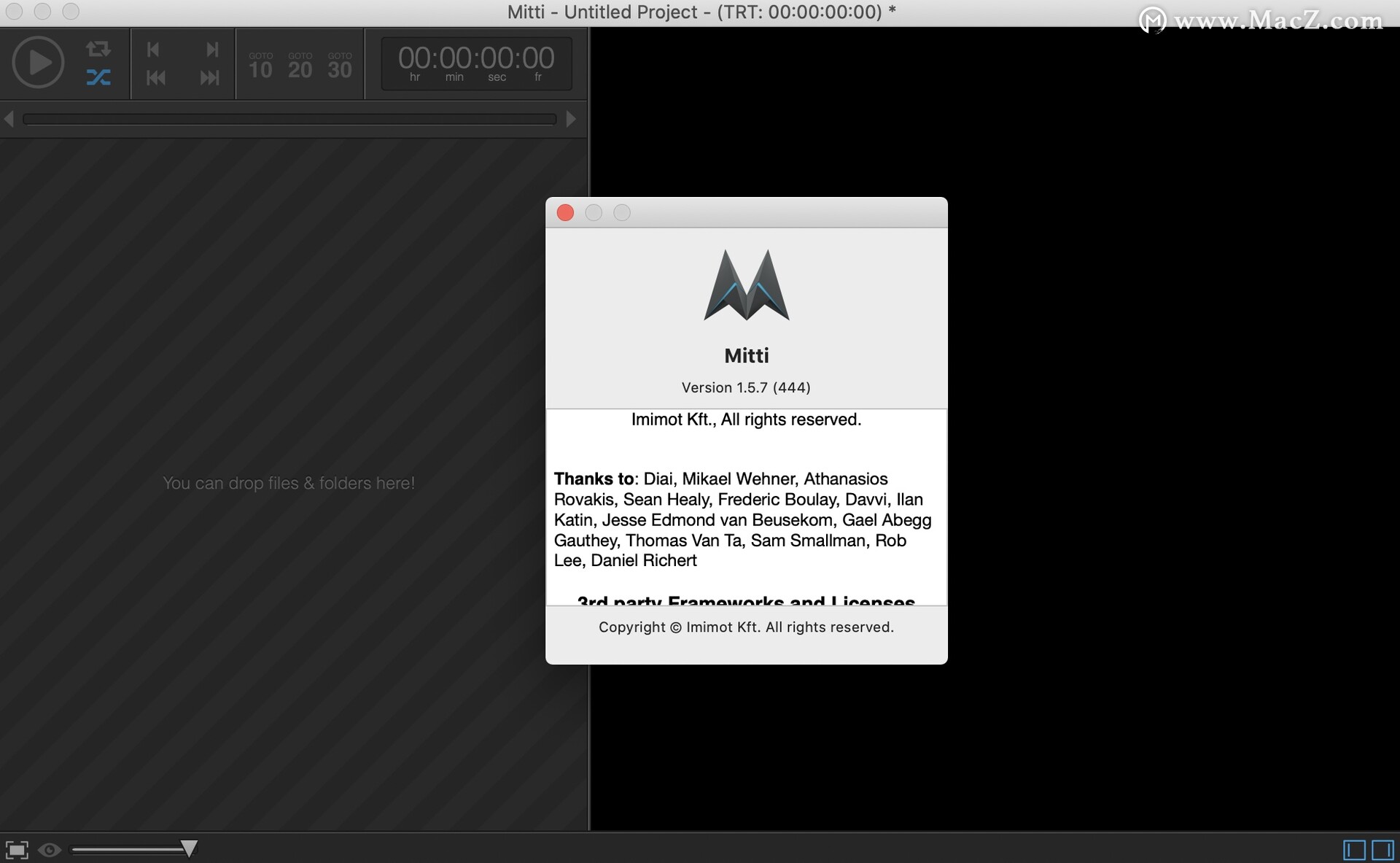The width and height of the screenshot is (1400, 863).
Task: Activate the GOTO 20 button
Action: (300, 66)
